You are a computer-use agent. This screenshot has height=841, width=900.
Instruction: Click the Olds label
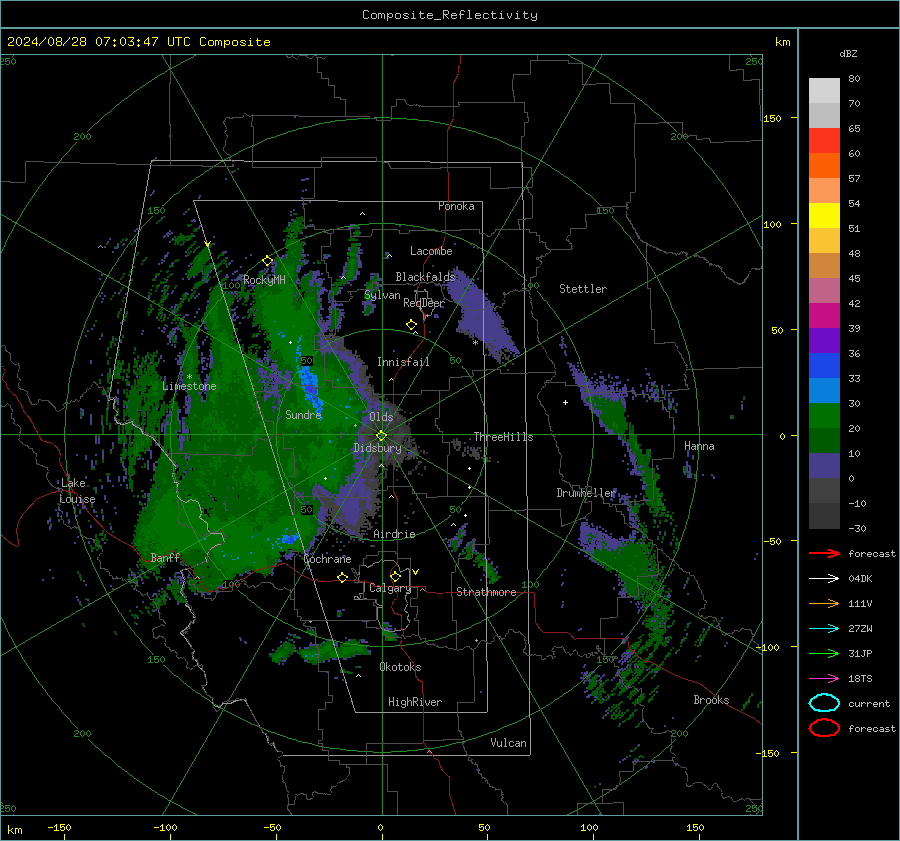(x=381, y=417)
